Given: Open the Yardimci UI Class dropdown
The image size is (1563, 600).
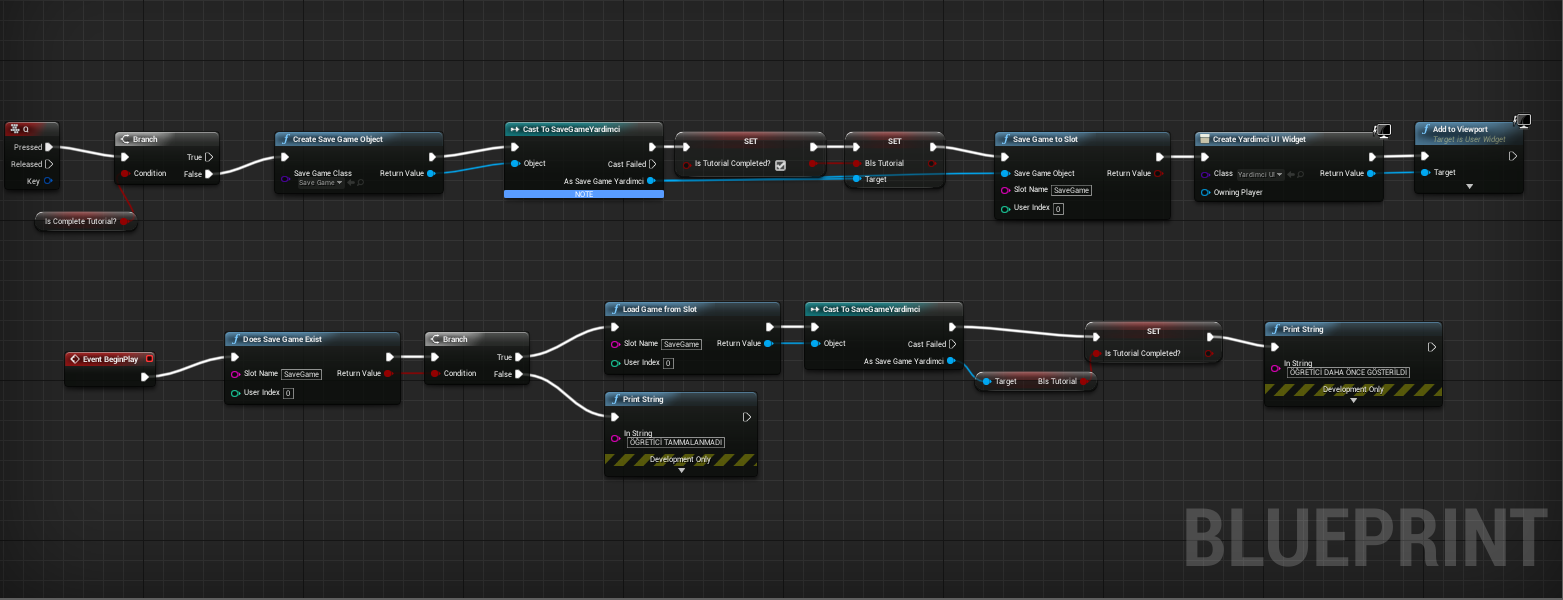Looking at the screenshot, I should pos(1259,174).
